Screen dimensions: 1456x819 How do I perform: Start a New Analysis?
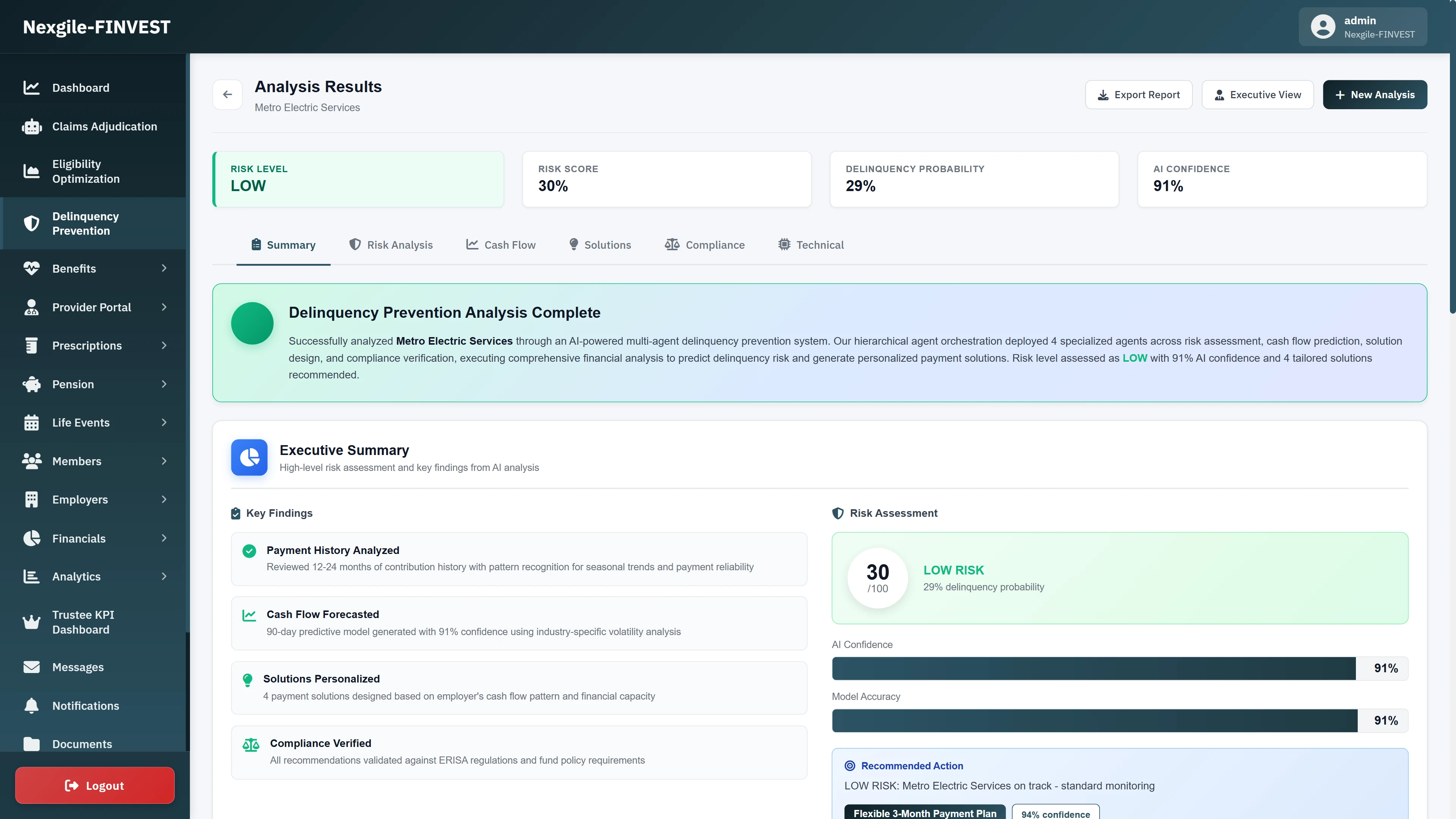[x=1374, y=94]
